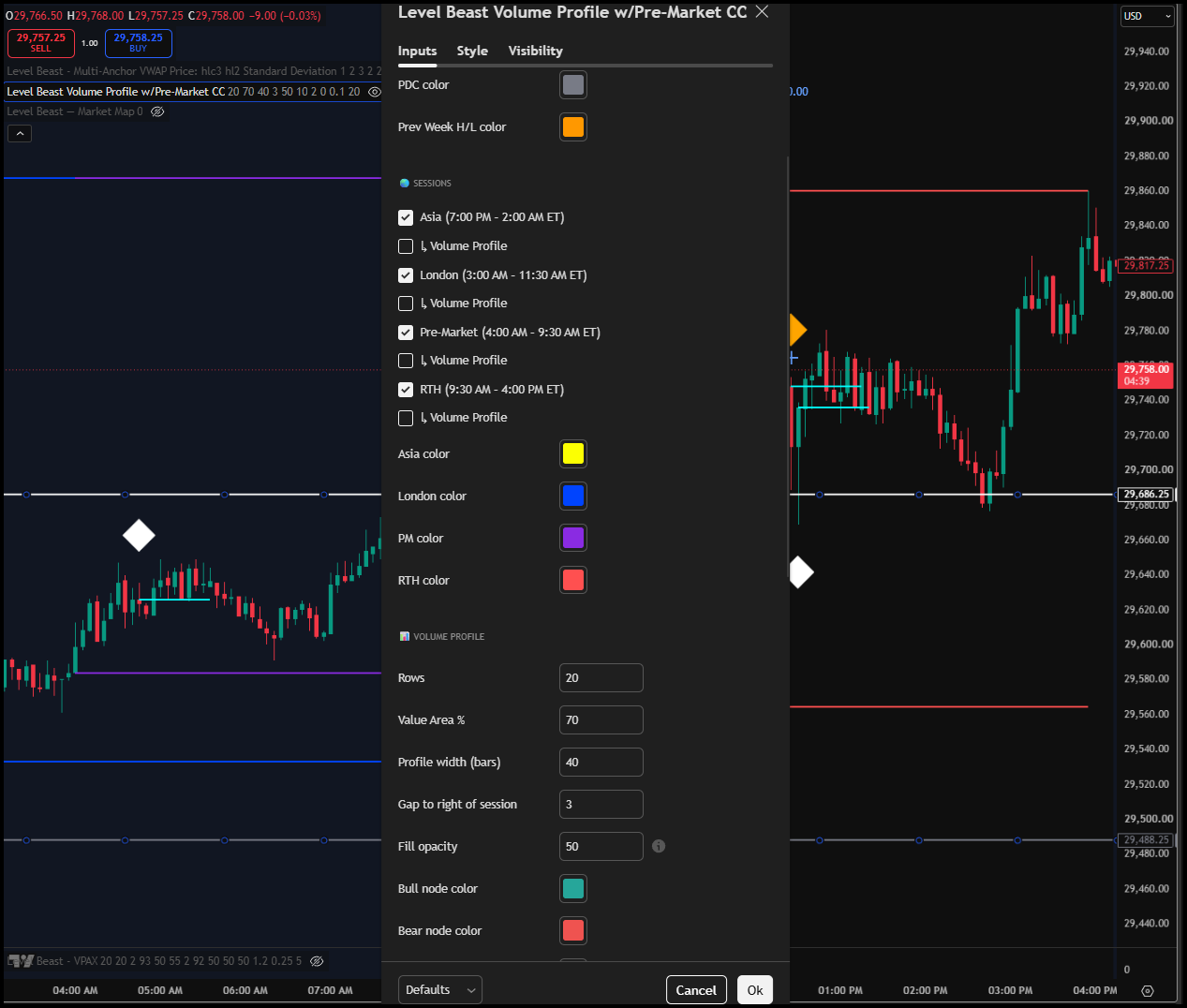Image resolution: width=1187 pixels, height=1008 pixels.
Task: Enable Volume Profile under Pre-Market session
Action: pos(406,361)
